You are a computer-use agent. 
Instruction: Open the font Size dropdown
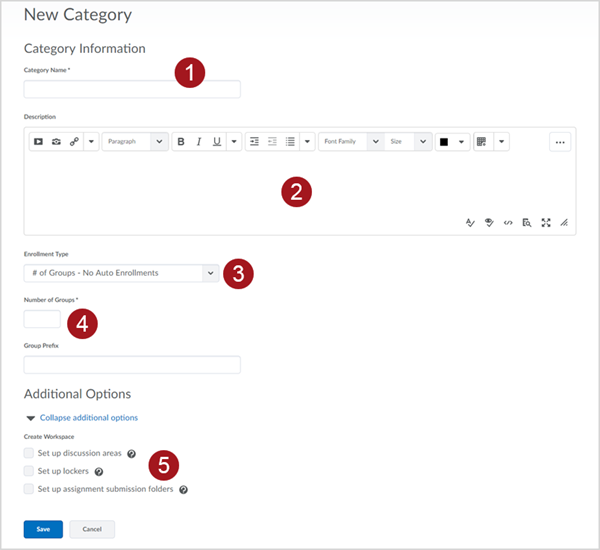[x=409, y=142]
